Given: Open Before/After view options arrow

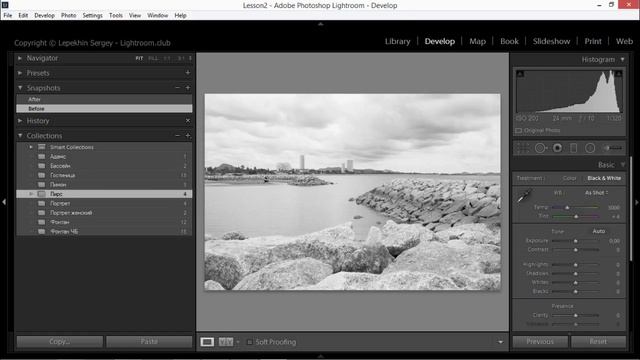Looking at the screenshot, I should point(238,342).
